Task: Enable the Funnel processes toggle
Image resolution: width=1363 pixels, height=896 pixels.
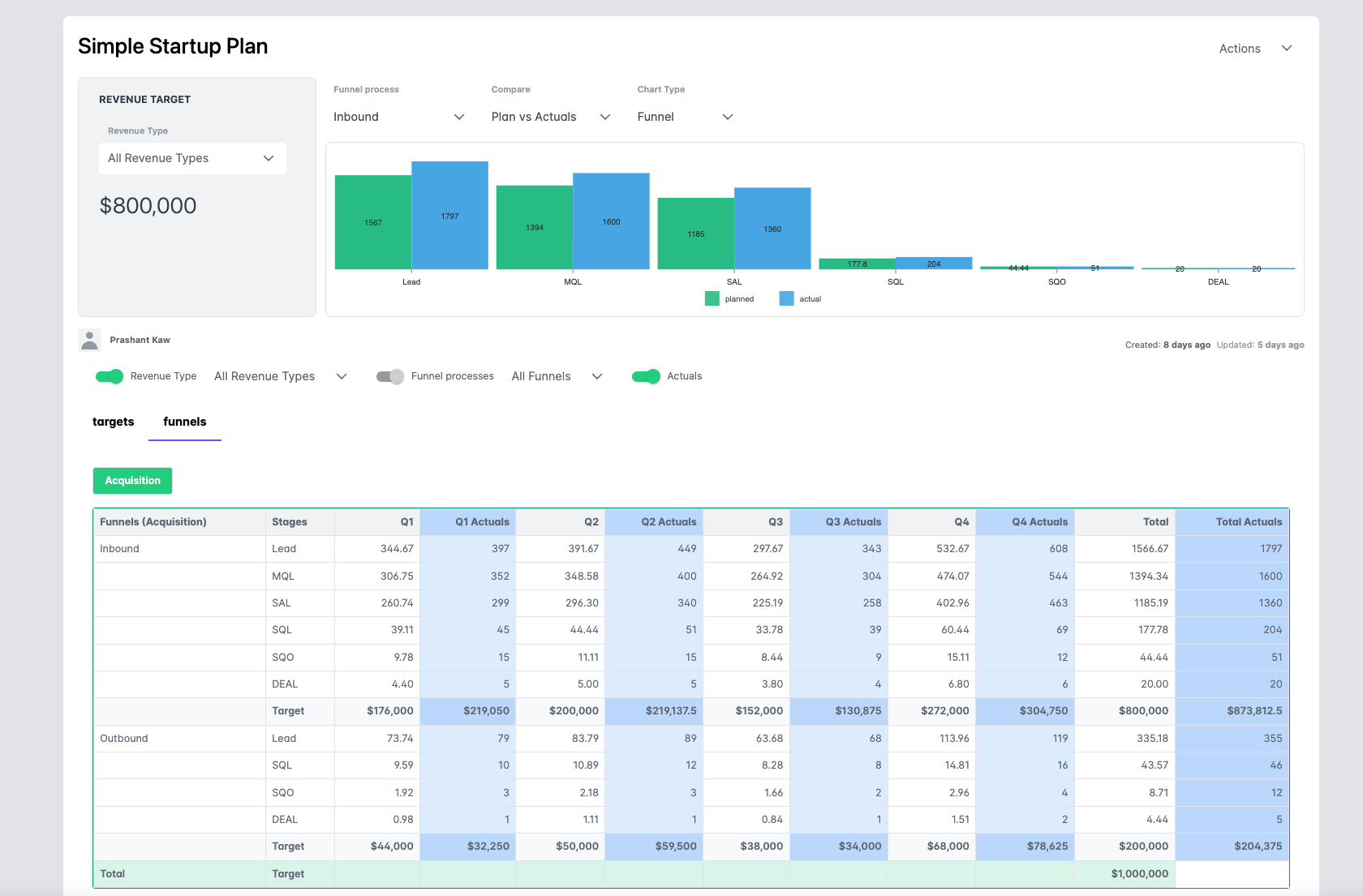Action: pos(390,376)
